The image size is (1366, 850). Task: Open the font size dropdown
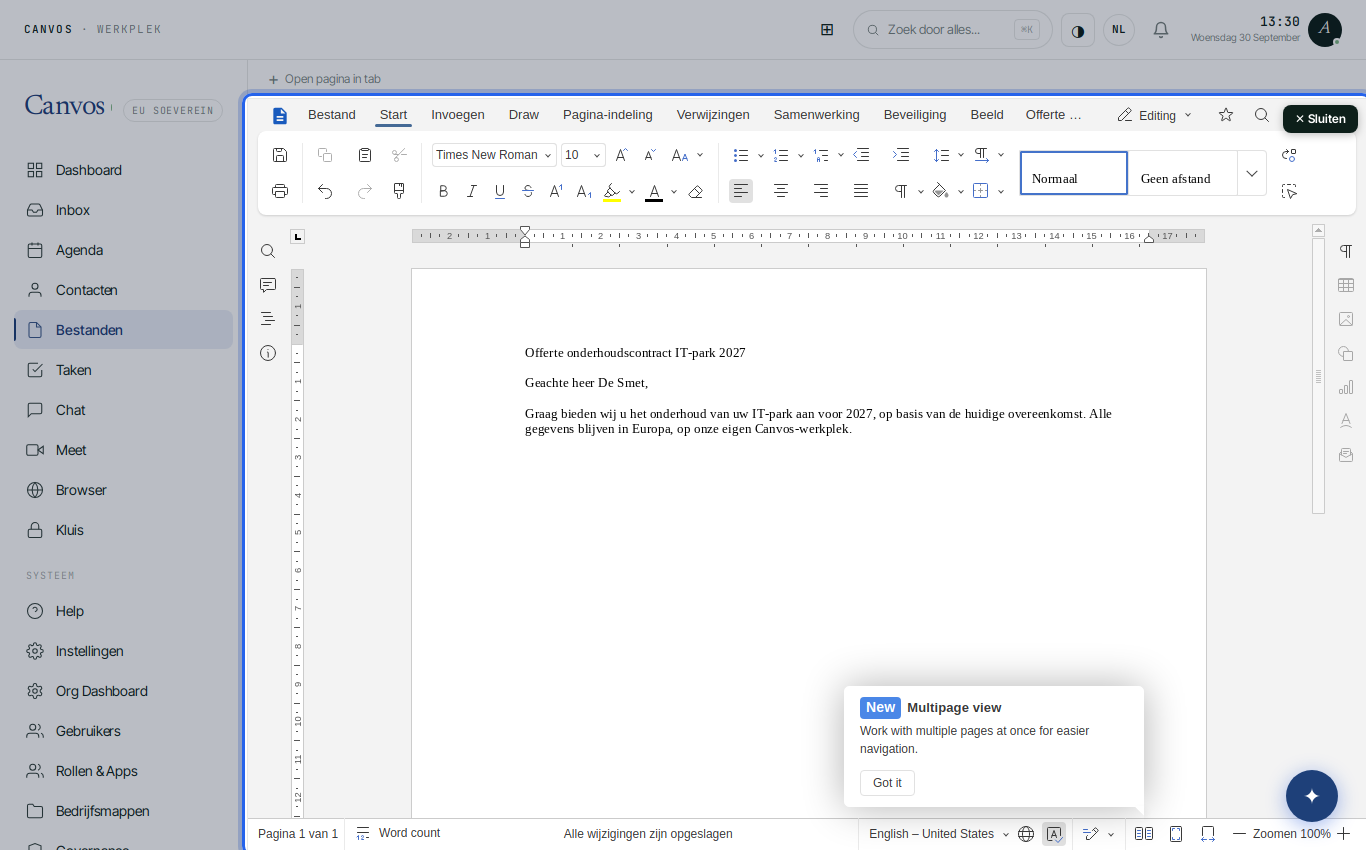[x=583, y=155]
